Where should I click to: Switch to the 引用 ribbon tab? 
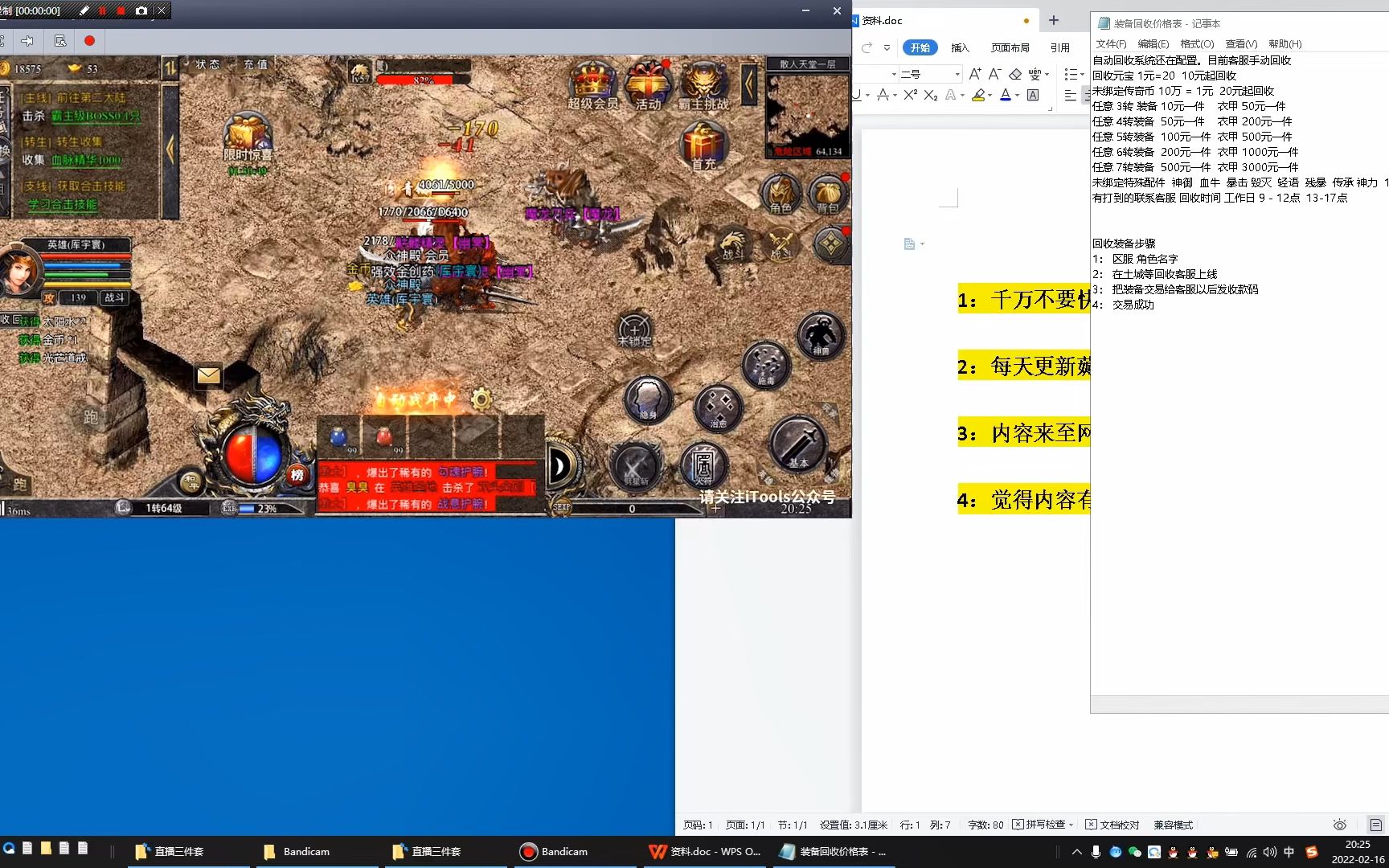[1059, 47]
